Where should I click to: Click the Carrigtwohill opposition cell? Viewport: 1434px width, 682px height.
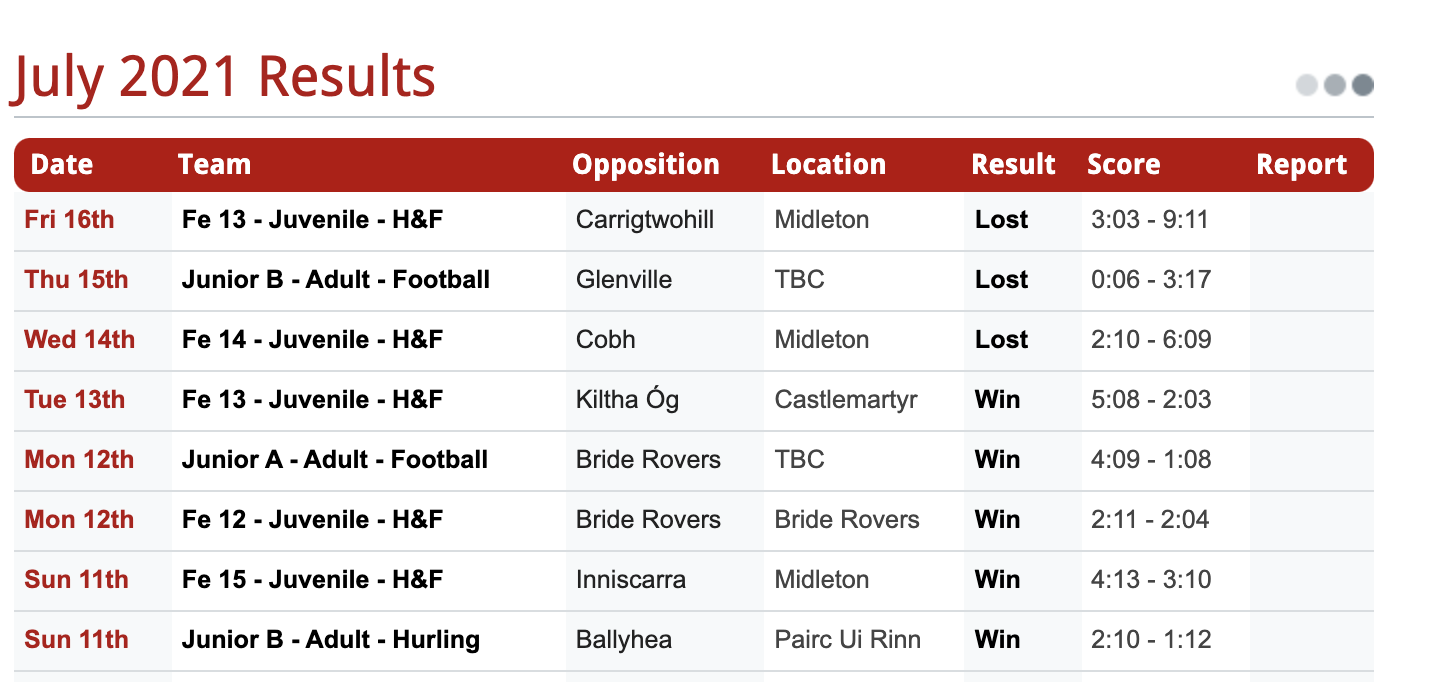(645, 220)
